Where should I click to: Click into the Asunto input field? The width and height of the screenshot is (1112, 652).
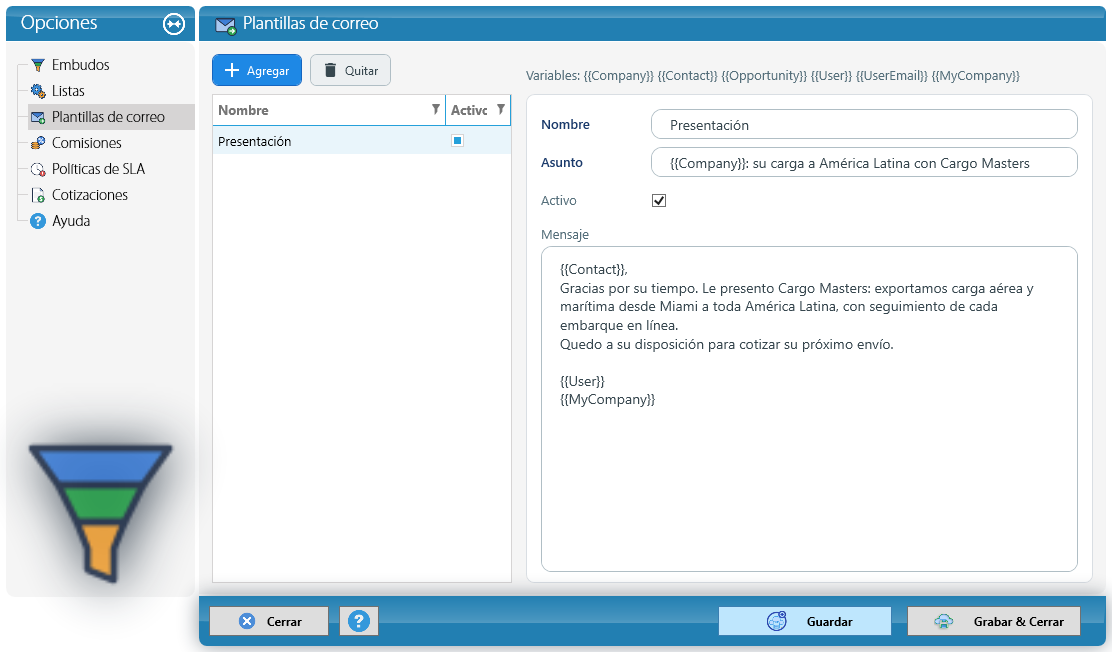coord(864,162)
